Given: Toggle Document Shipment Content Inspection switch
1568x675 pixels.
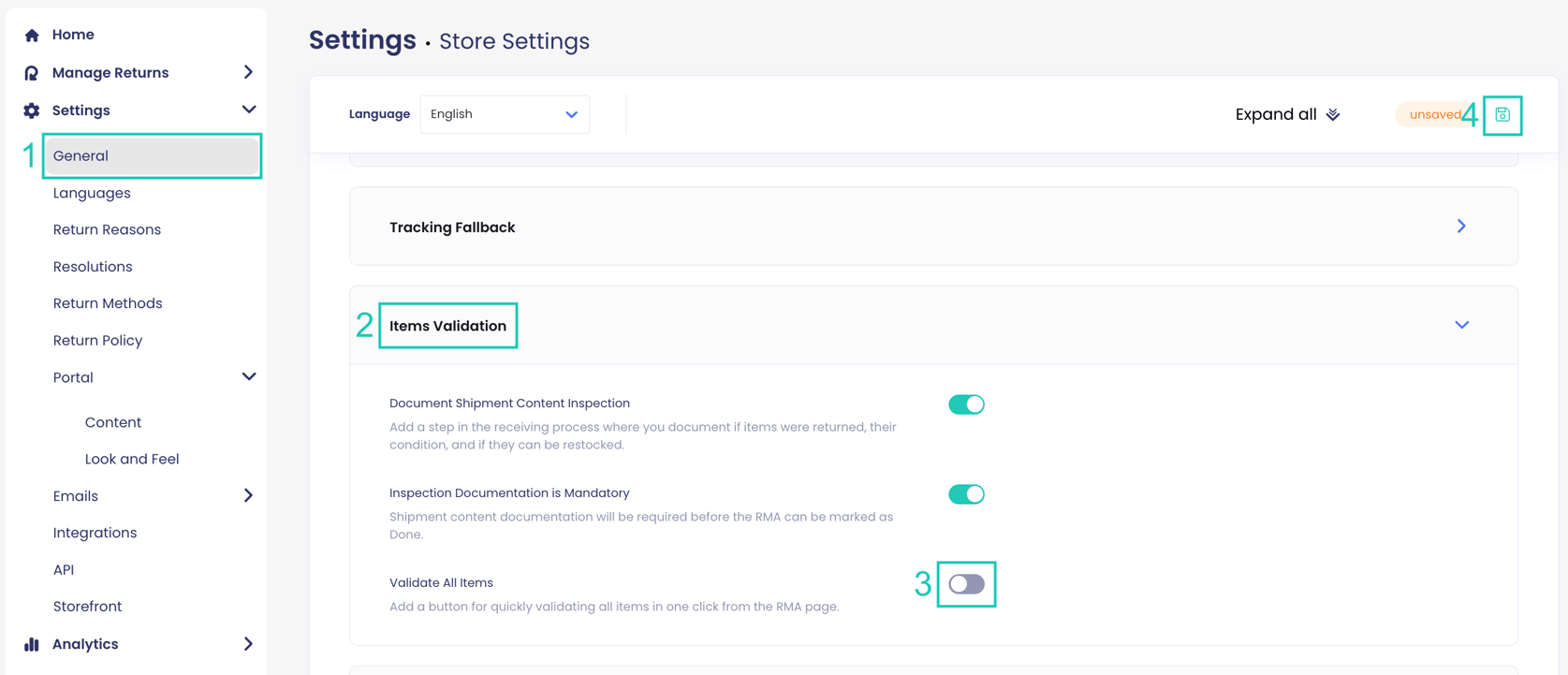Looking at the screenshot, I should point(966,404).
